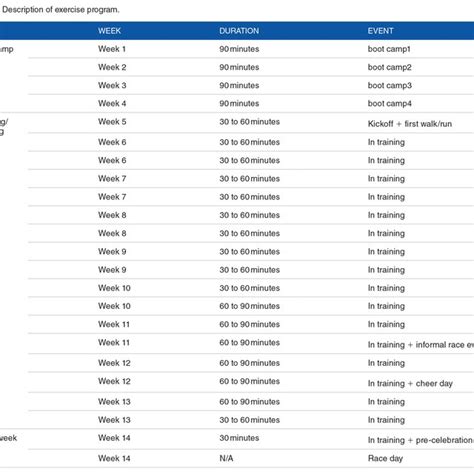Select the Week 1 cell
Image resolution: width=474 pixels, height=474 pixels.
(x=112, y=49)
